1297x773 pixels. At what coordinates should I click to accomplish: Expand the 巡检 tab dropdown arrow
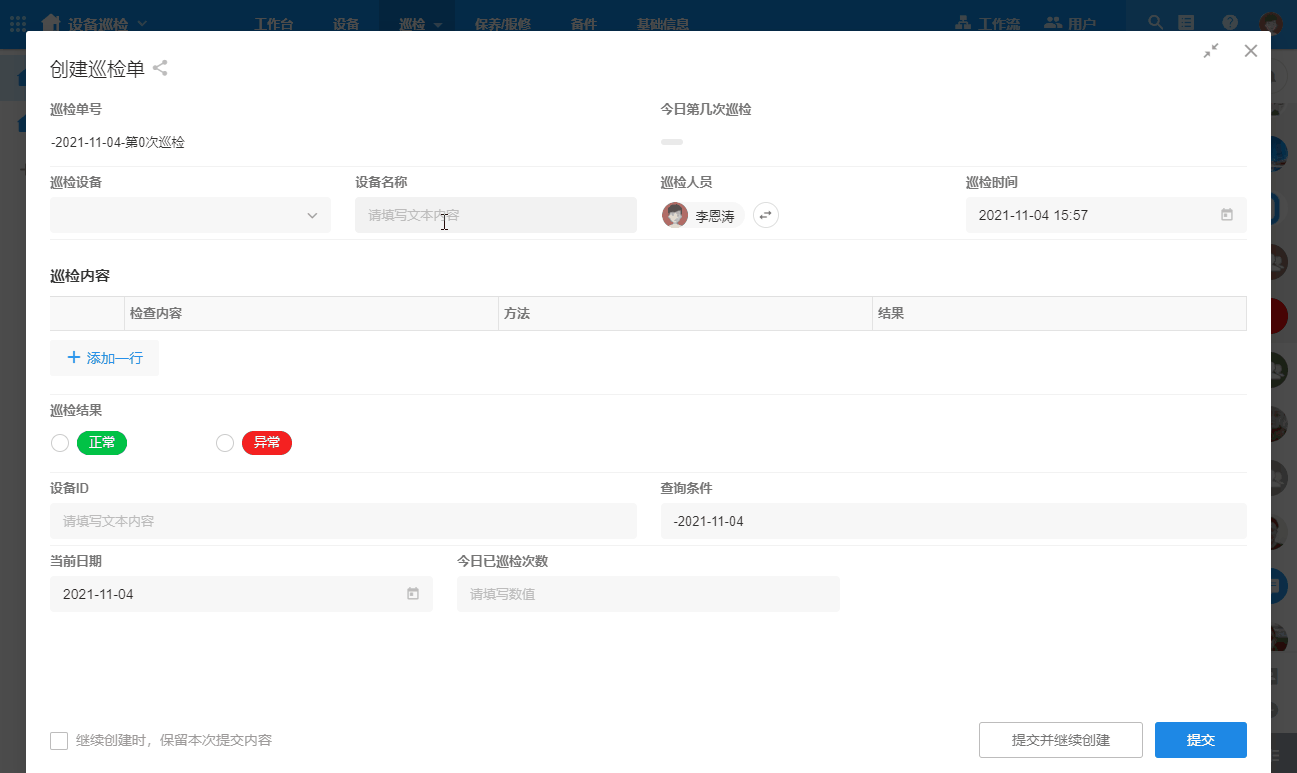[x=438, y=24]
